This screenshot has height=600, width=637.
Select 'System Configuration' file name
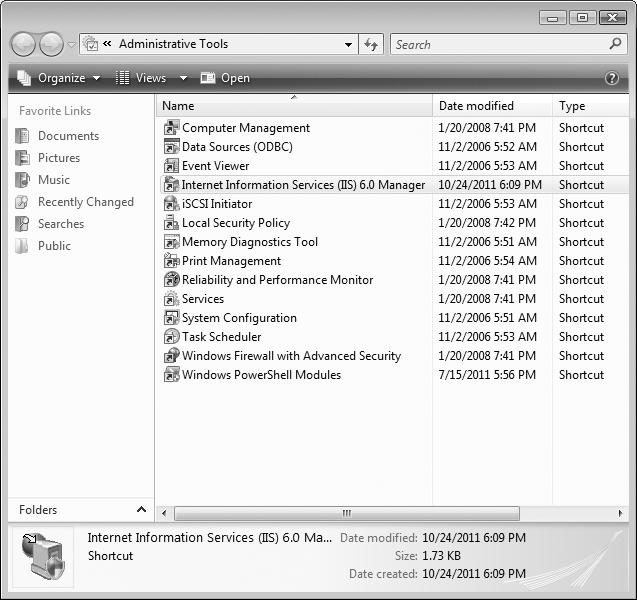pos(239,318)
